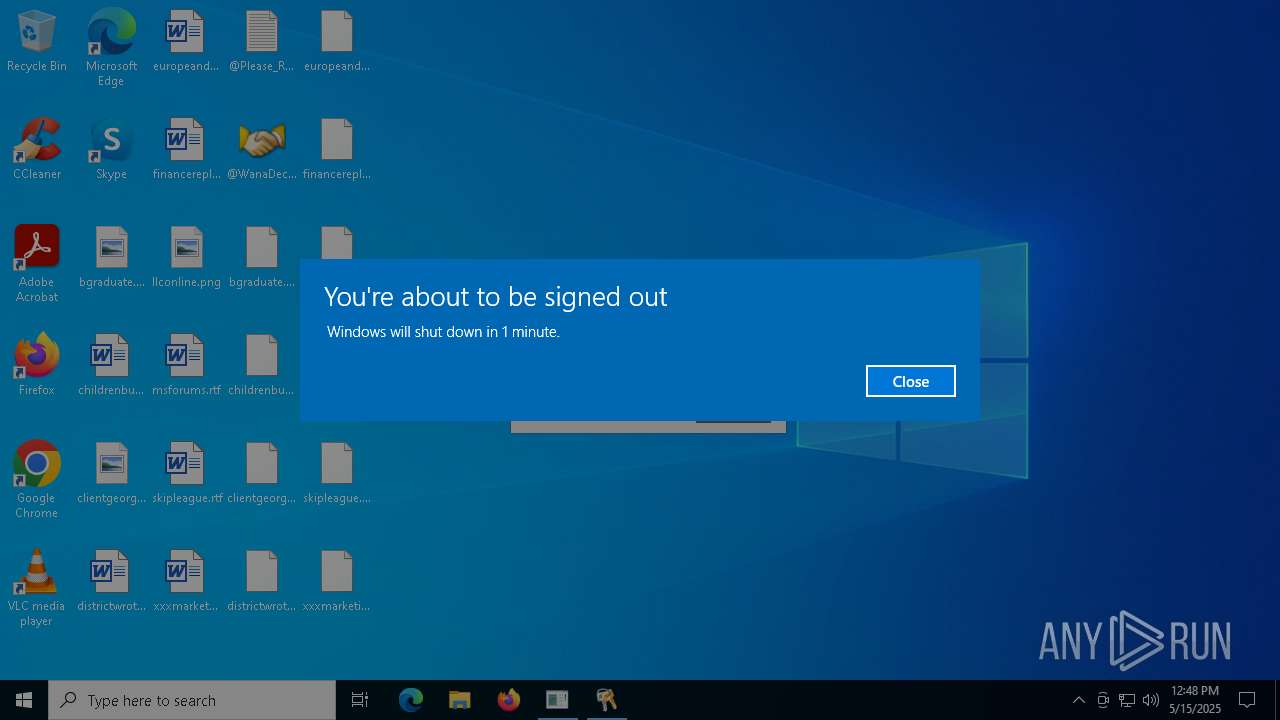Open Firefox from the taskbar
The height and width of the screenshot is (720, 1280).
click(508, 700)
